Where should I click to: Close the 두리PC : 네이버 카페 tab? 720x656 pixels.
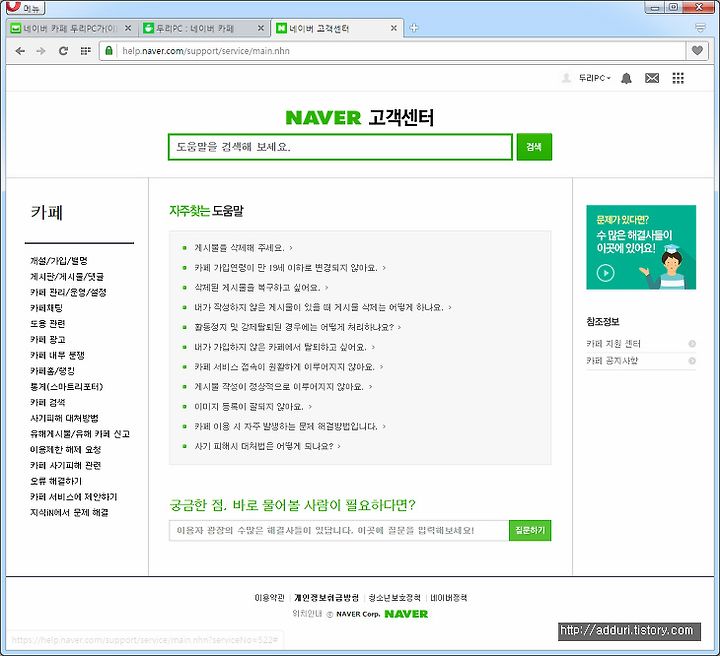(x=261, y=28)
